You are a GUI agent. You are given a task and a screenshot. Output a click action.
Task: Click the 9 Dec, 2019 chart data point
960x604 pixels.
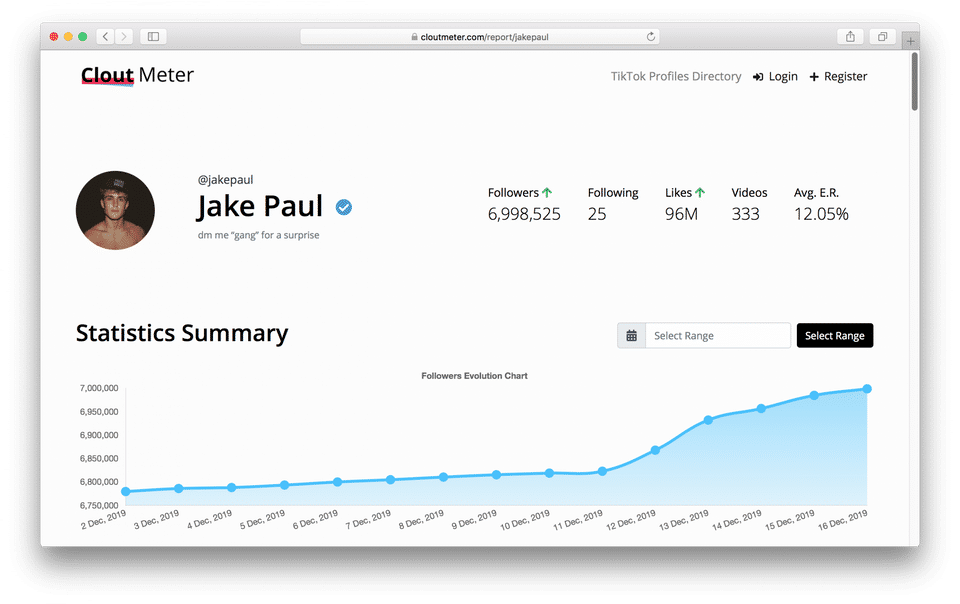point(497,475)
